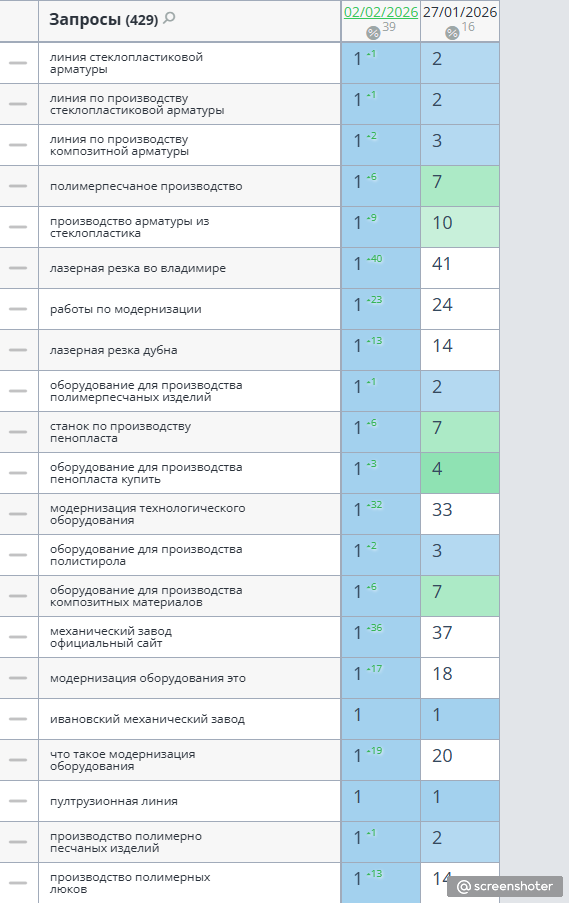
Task: Click the dash icon beside 'ивановский механический завод'
Action: click(x=18, y=719)
